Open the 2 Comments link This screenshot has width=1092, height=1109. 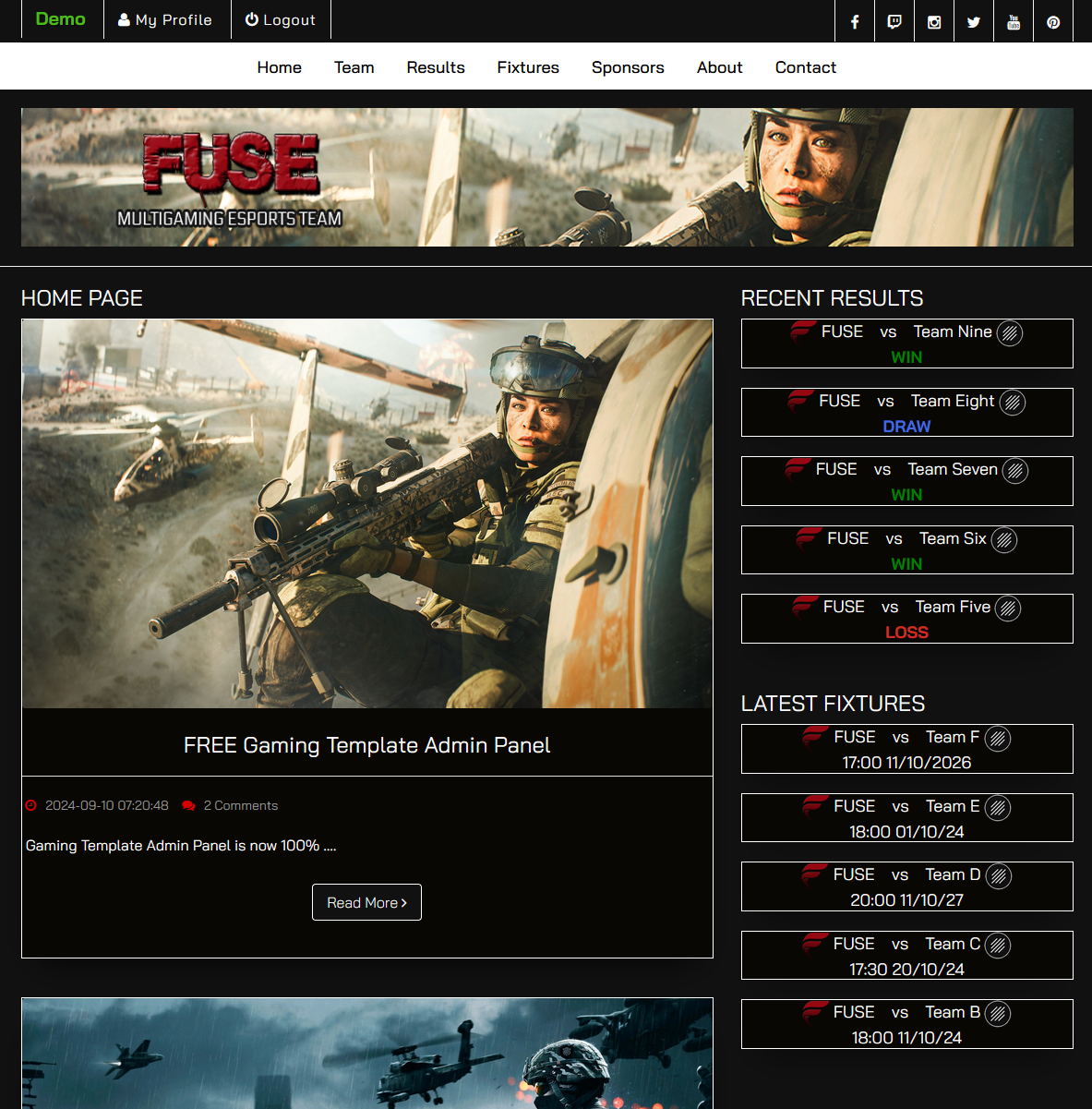coord(240,805)
